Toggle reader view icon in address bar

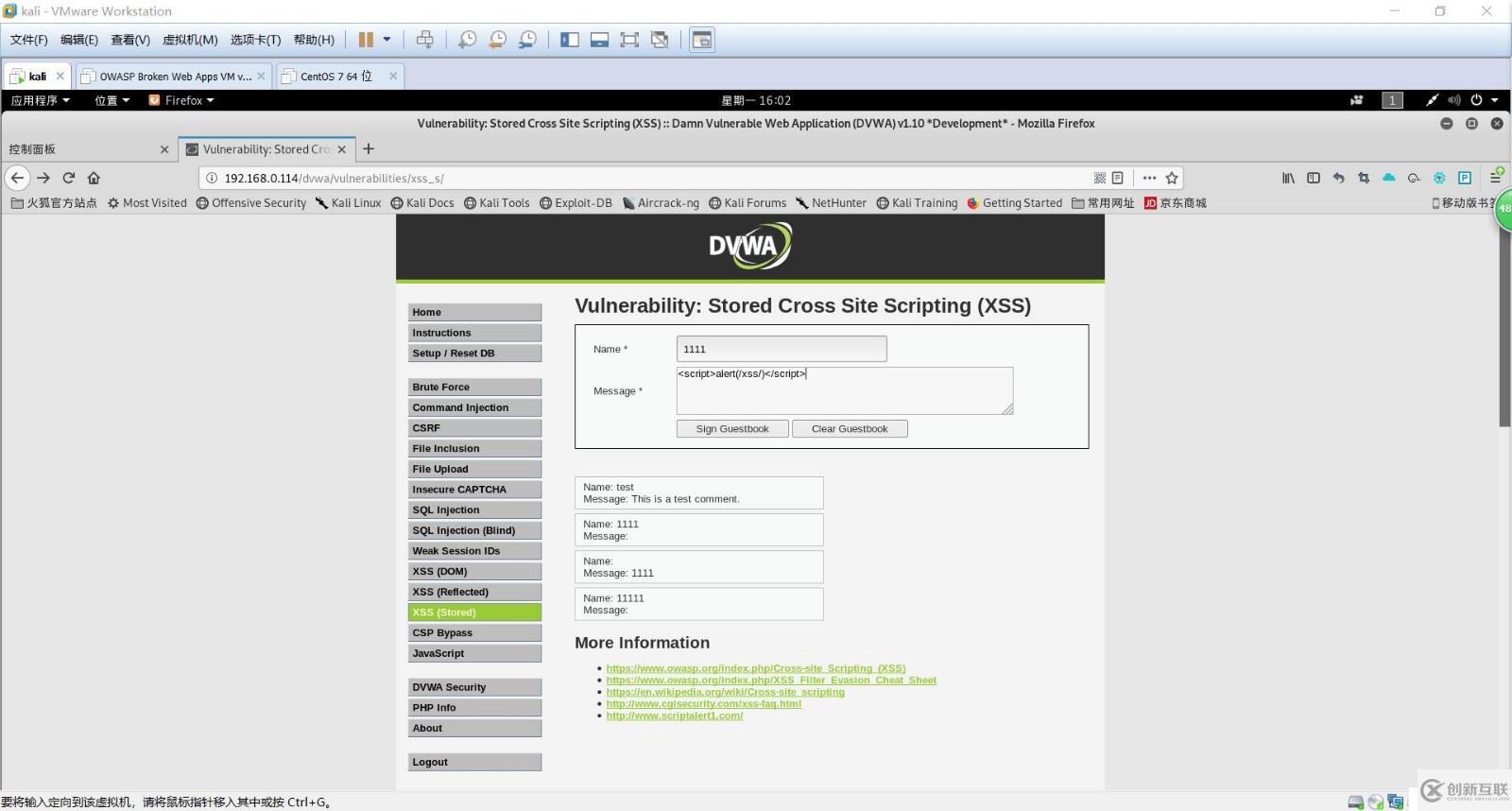[1118, 178]
